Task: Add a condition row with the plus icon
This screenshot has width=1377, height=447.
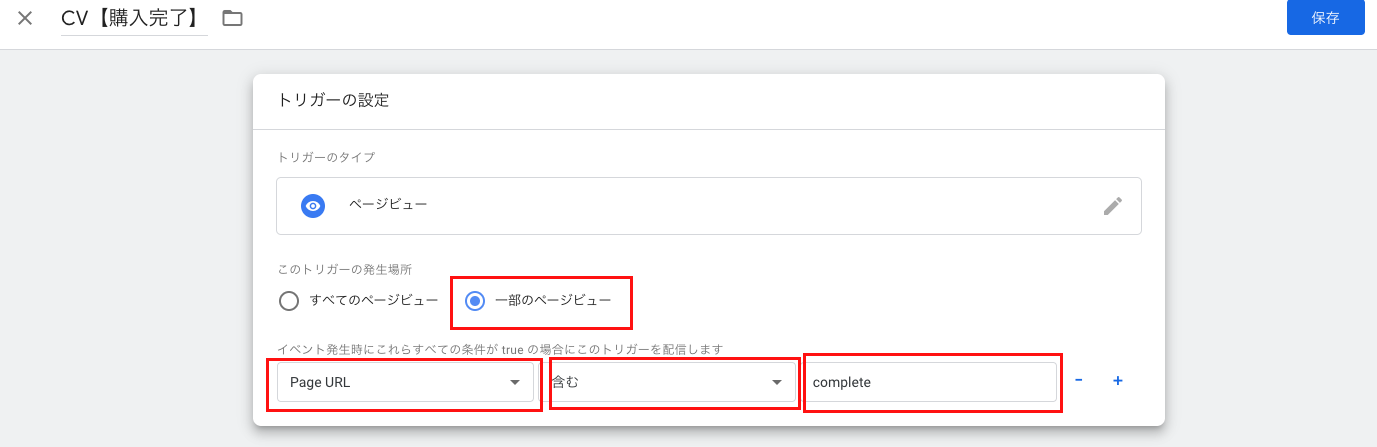Action: point(1118,381)
